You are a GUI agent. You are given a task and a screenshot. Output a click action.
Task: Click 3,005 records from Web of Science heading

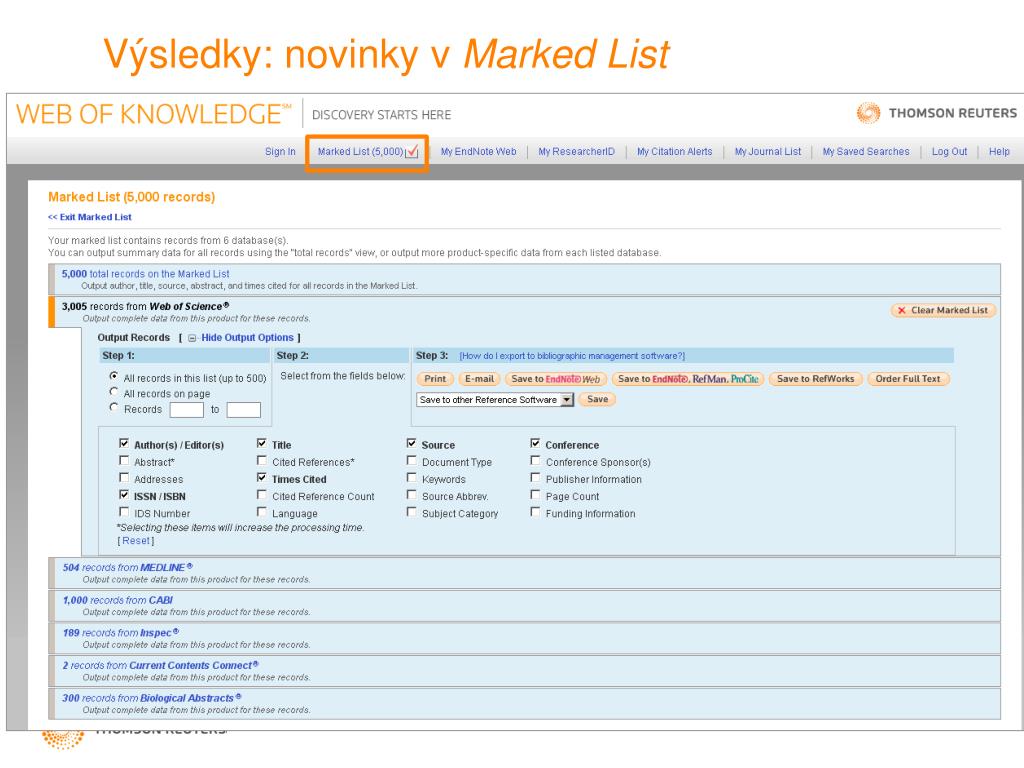click(146, 306)
